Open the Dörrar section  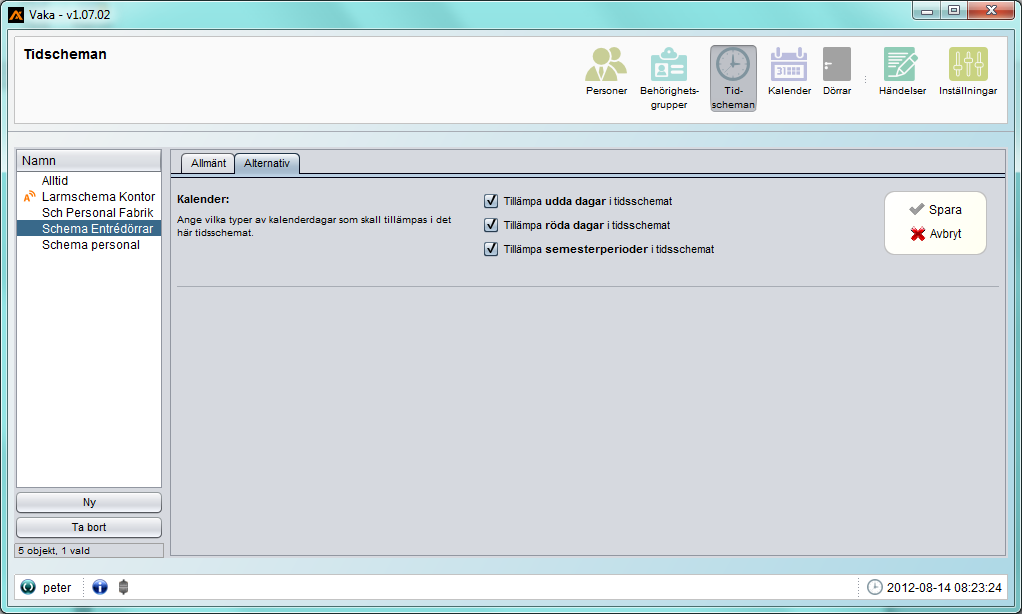(837, 72)
